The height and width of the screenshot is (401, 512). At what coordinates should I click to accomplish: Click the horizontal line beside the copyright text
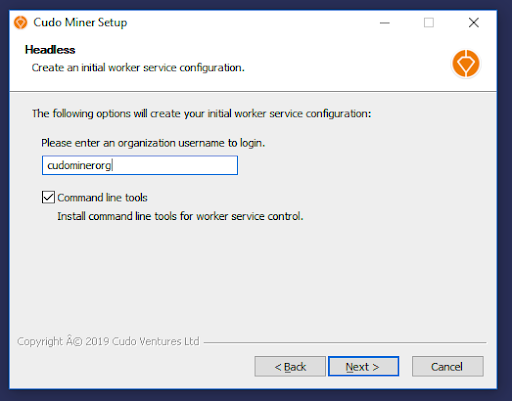pyautogui.click(x=345, y=342)
